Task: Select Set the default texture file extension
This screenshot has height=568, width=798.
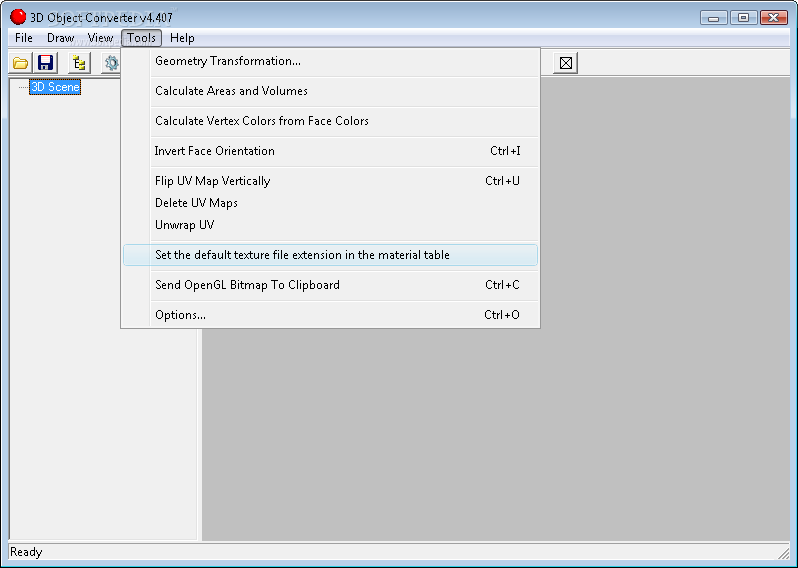Action: (x=330, y=255)
